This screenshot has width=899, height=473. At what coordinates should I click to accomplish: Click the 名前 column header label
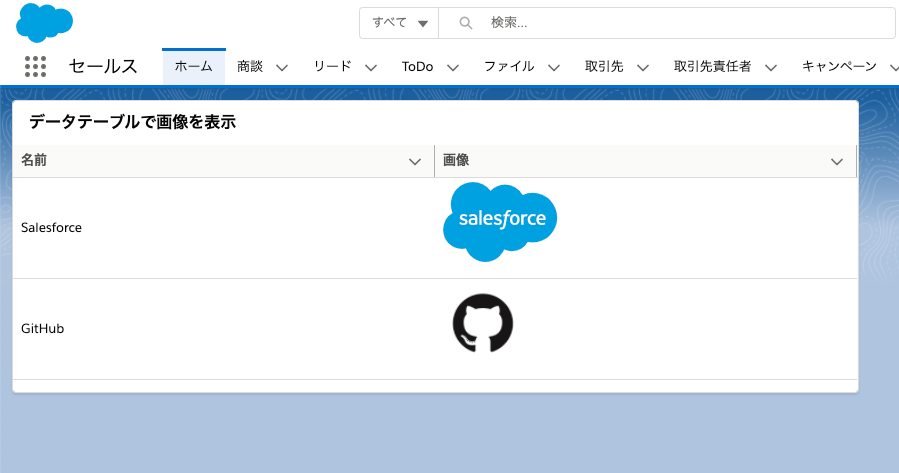(x=34, y=160)
